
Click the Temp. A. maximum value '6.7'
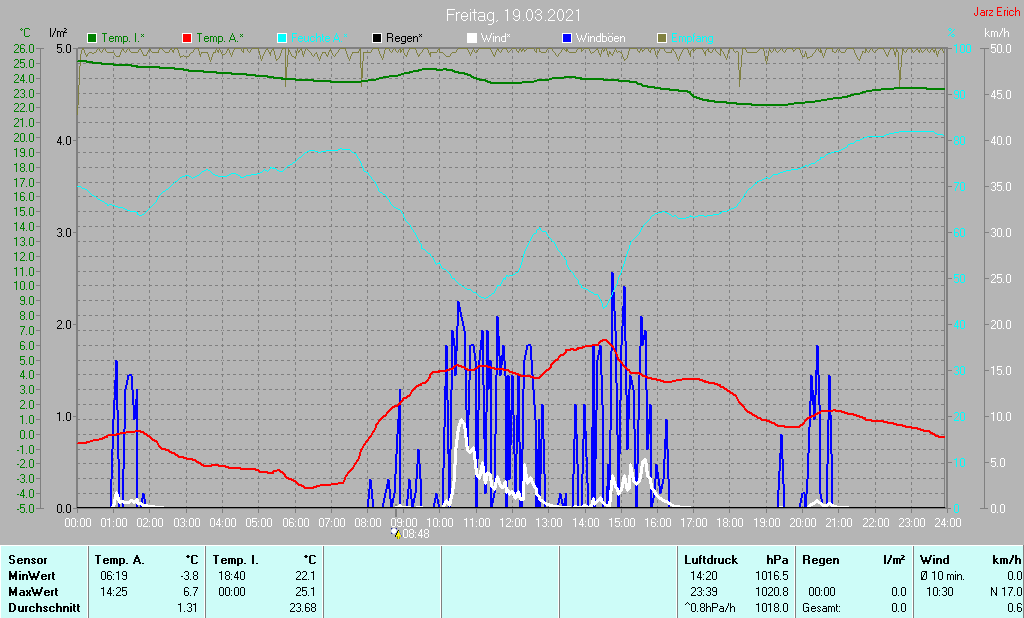[190, 592]
